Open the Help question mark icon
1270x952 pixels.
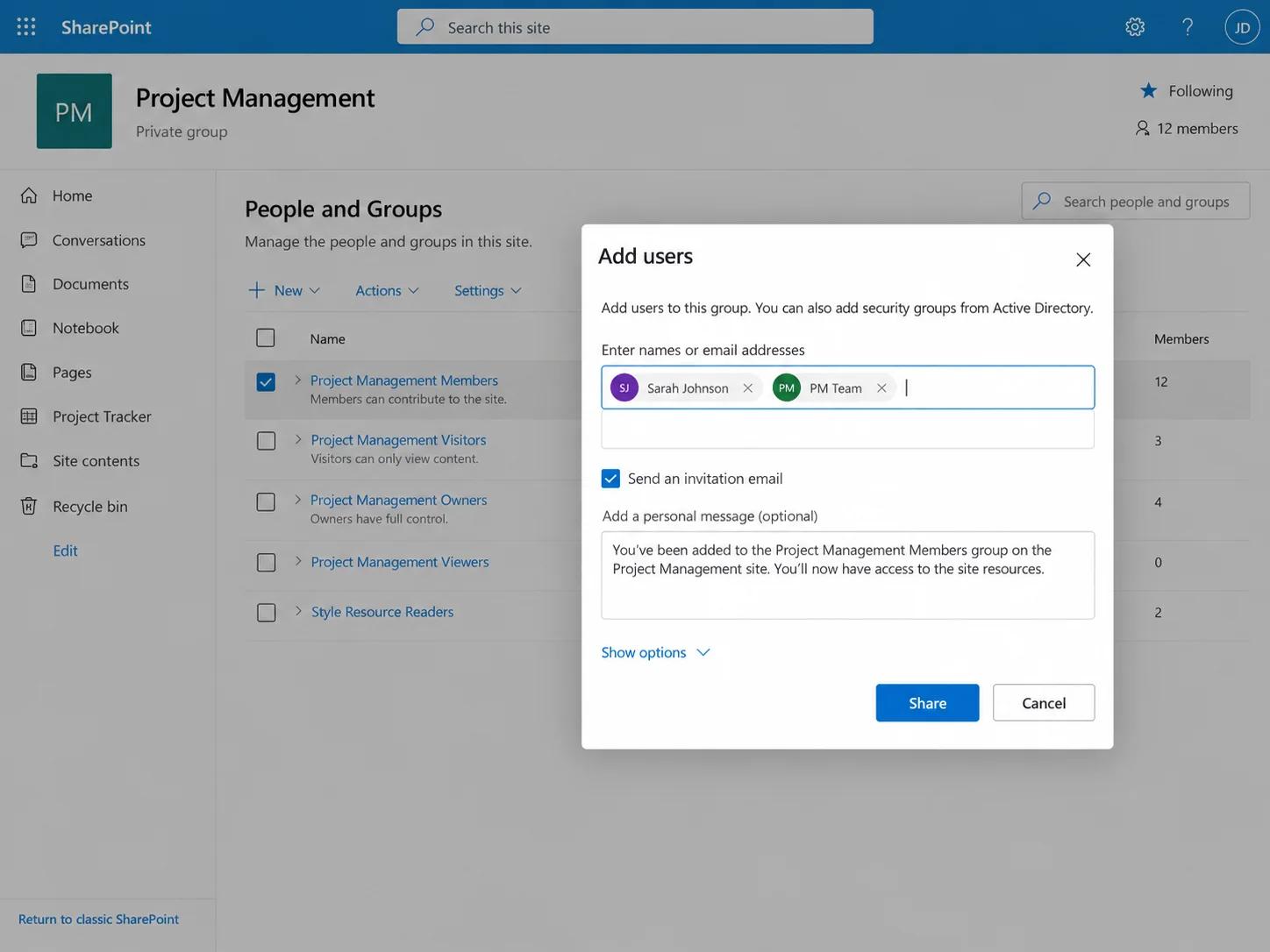point(1188,26)
